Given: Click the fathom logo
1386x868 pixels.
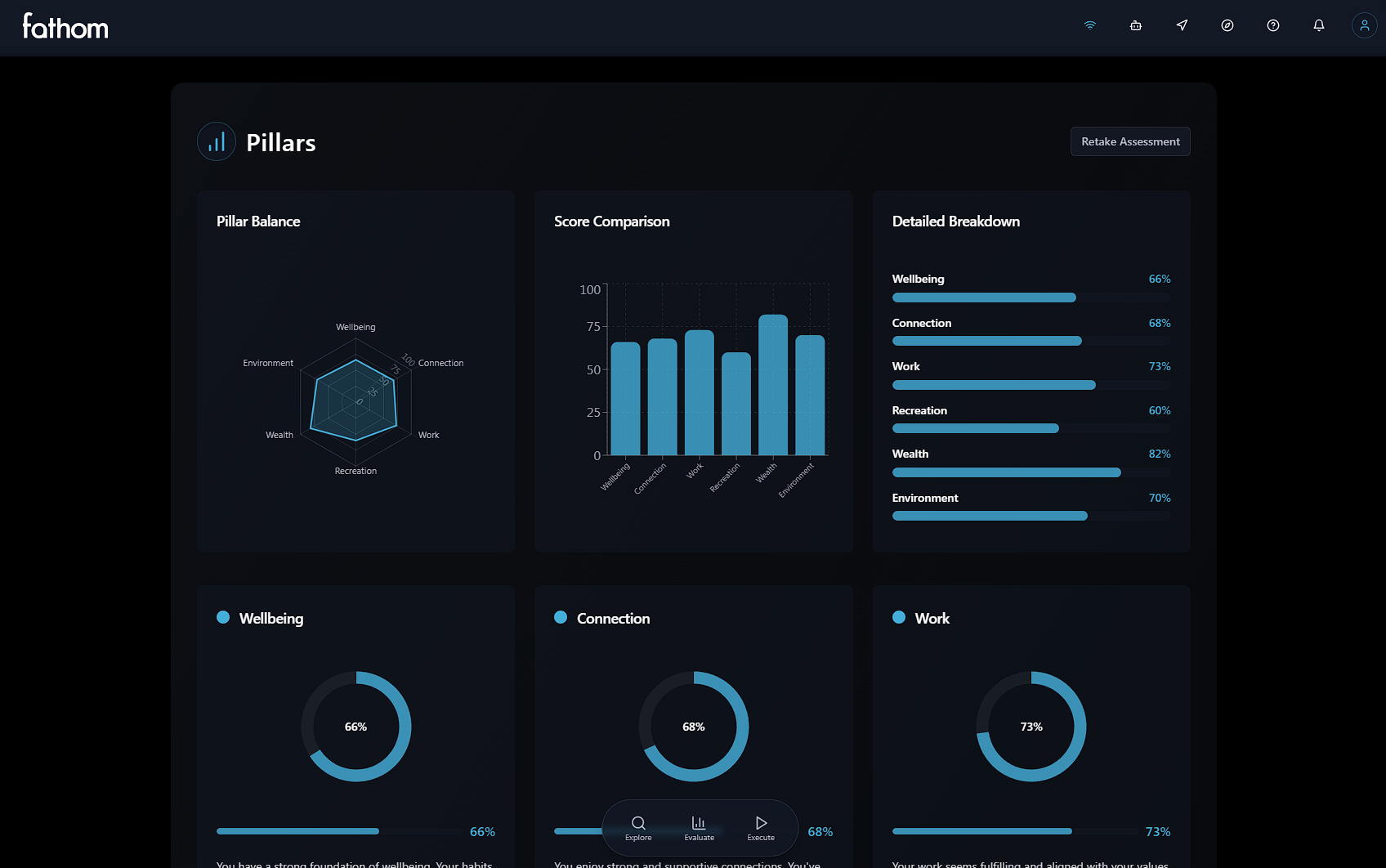Looking at the screenshot, I should 65,26.
